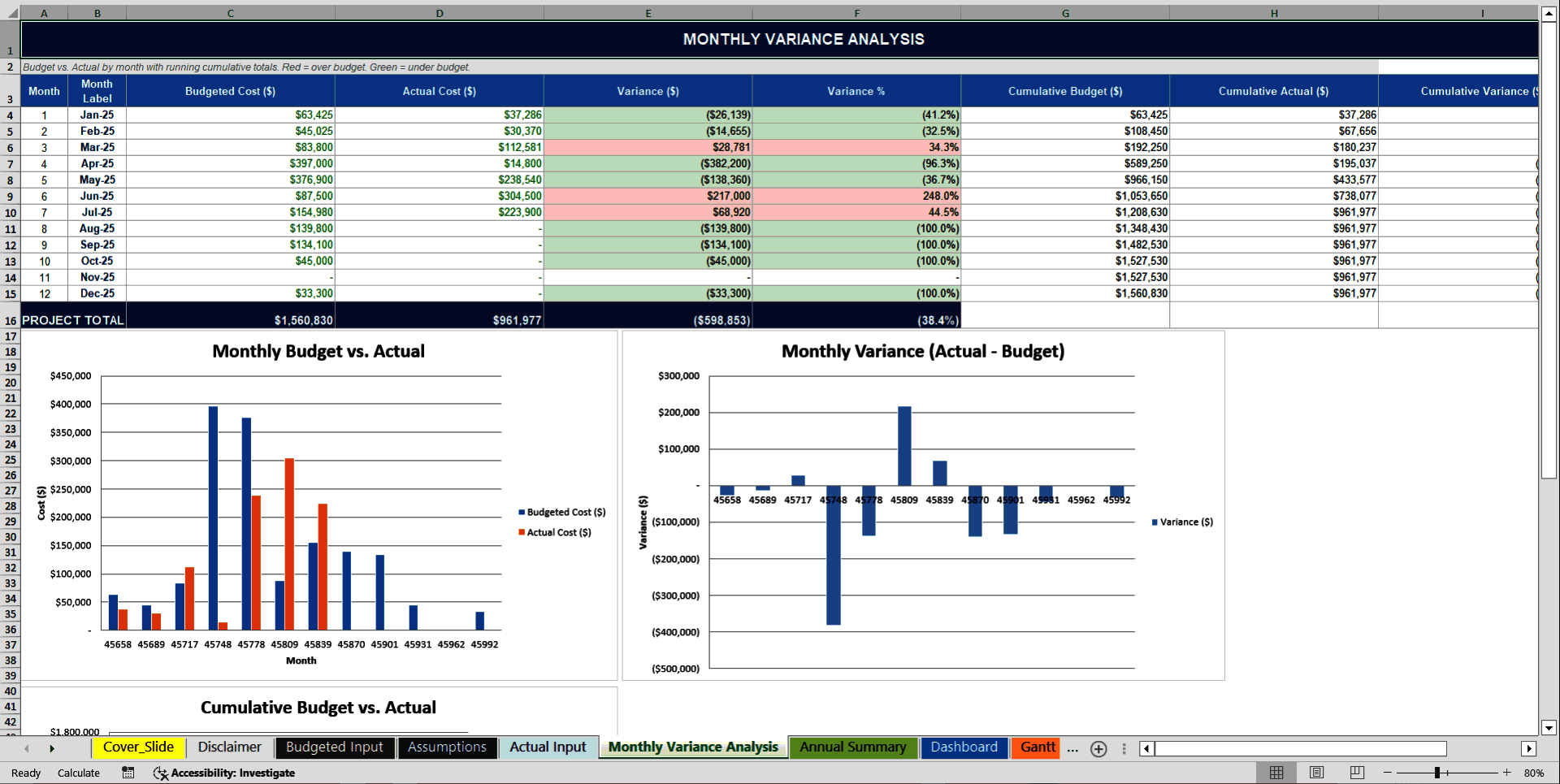Select the Normal view icon in status bar

(1276, 773)
